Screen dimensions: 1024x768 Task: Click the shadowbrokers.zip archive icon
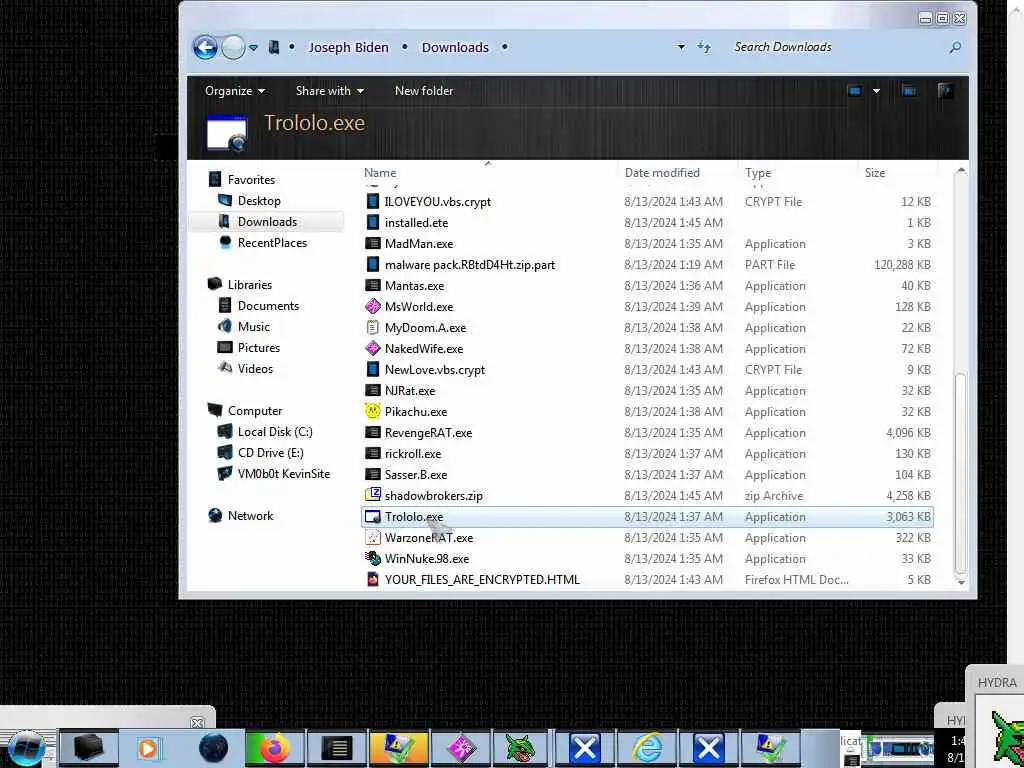coord(372,495)
